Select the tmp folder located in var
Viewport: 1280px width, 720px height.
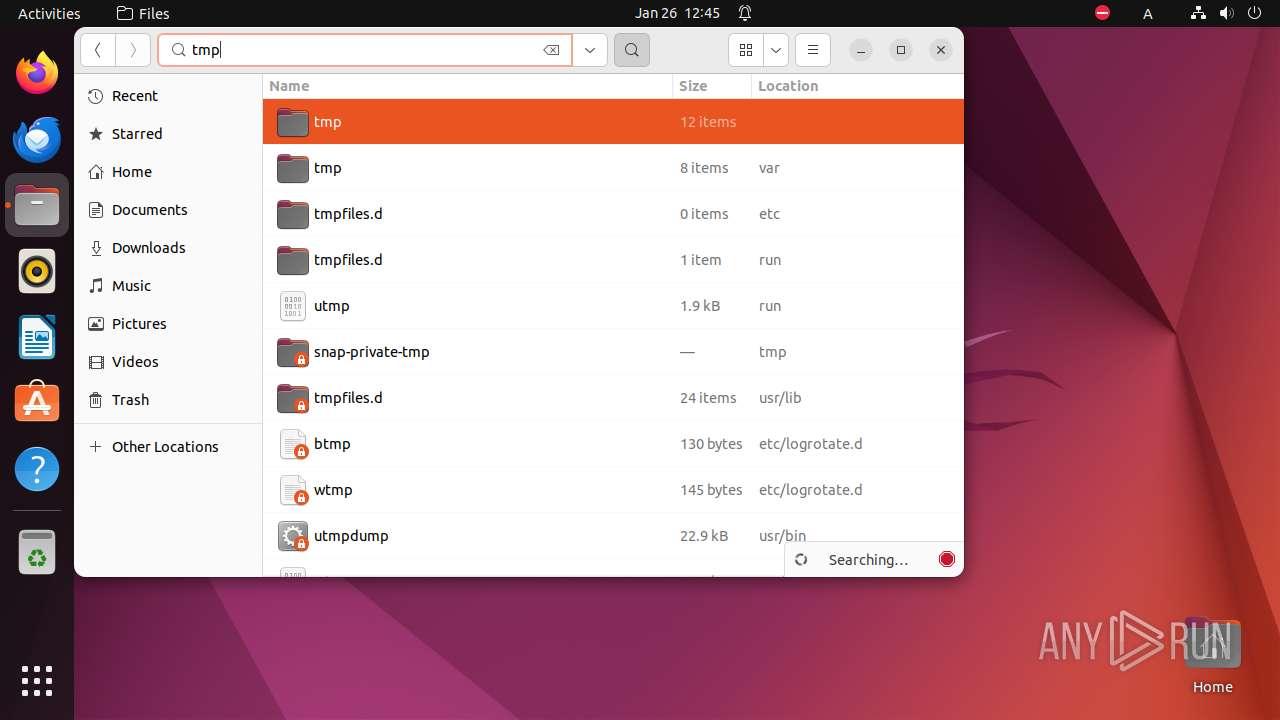tap(613, 168)
